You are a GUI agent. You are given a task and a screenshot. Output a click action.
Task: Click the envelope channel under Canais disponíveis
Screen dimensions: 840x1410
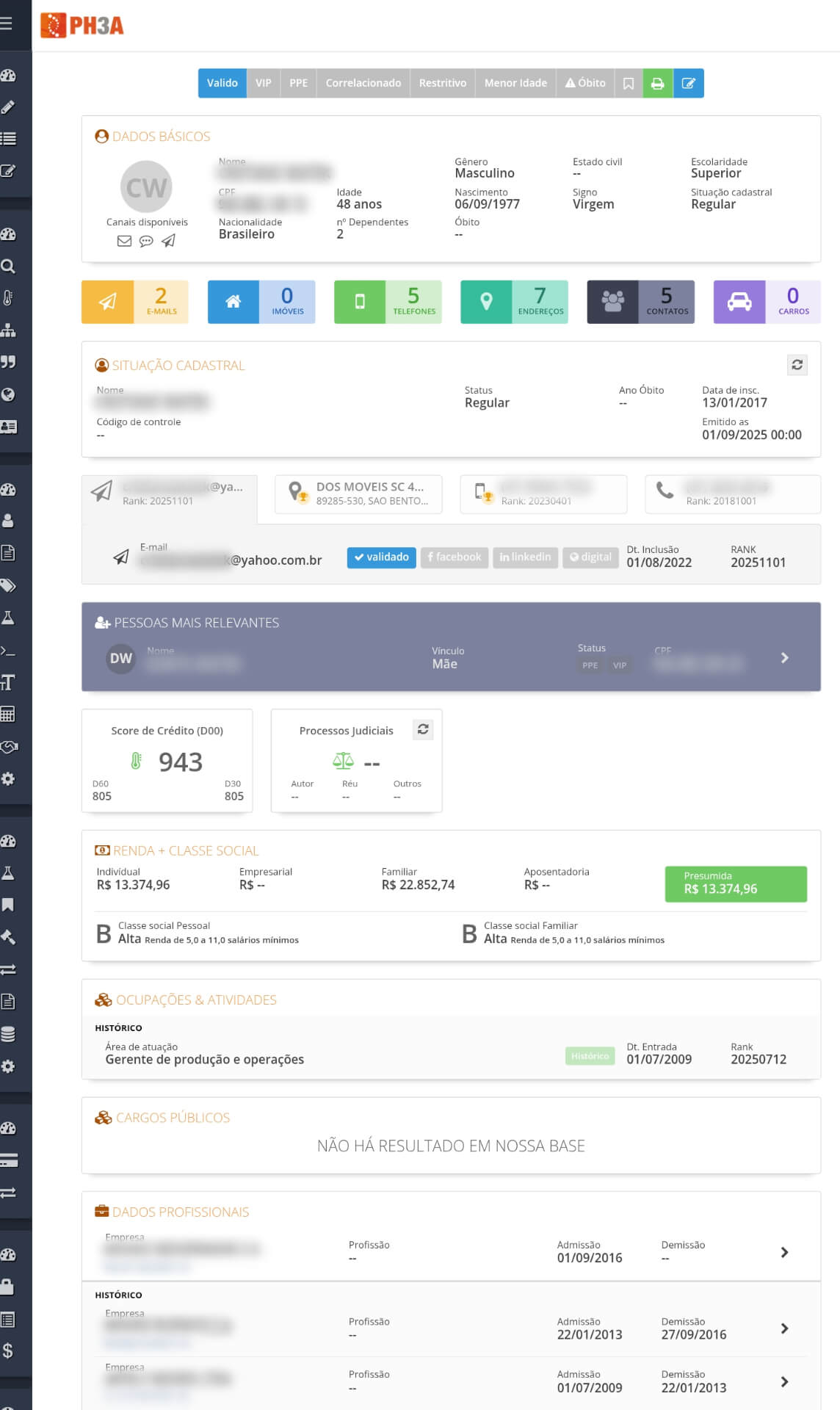click(x=124, y=241)
